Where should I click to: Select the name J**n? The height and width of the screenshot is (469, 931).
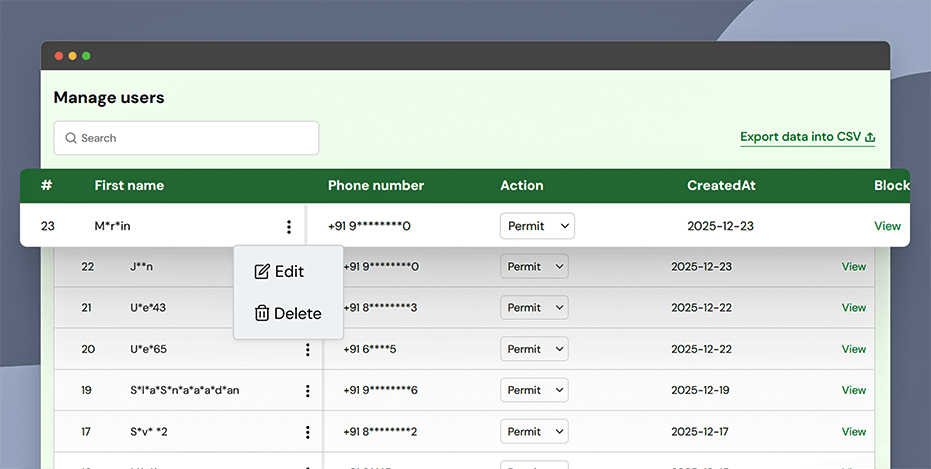pos(141,267)
